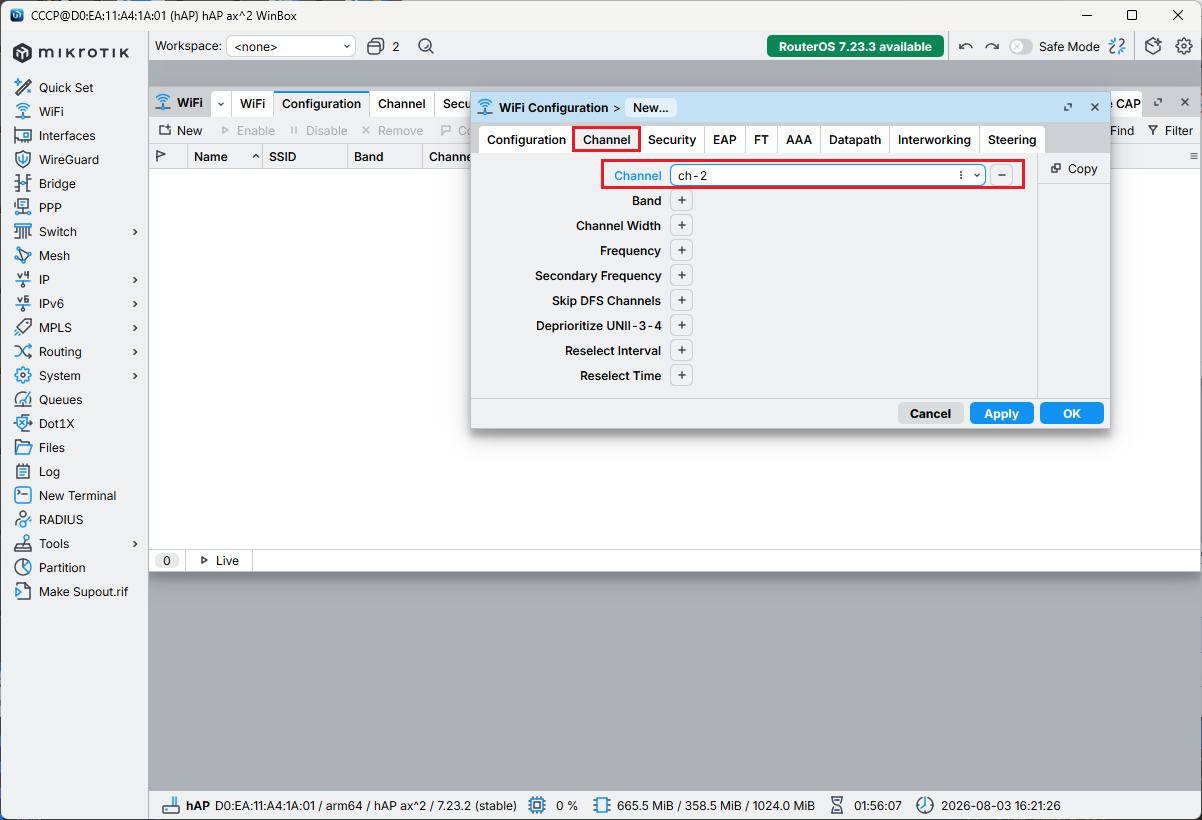Click OK in WiFi Configuration dialog
1202x820 pixels.
(1072, 413)
